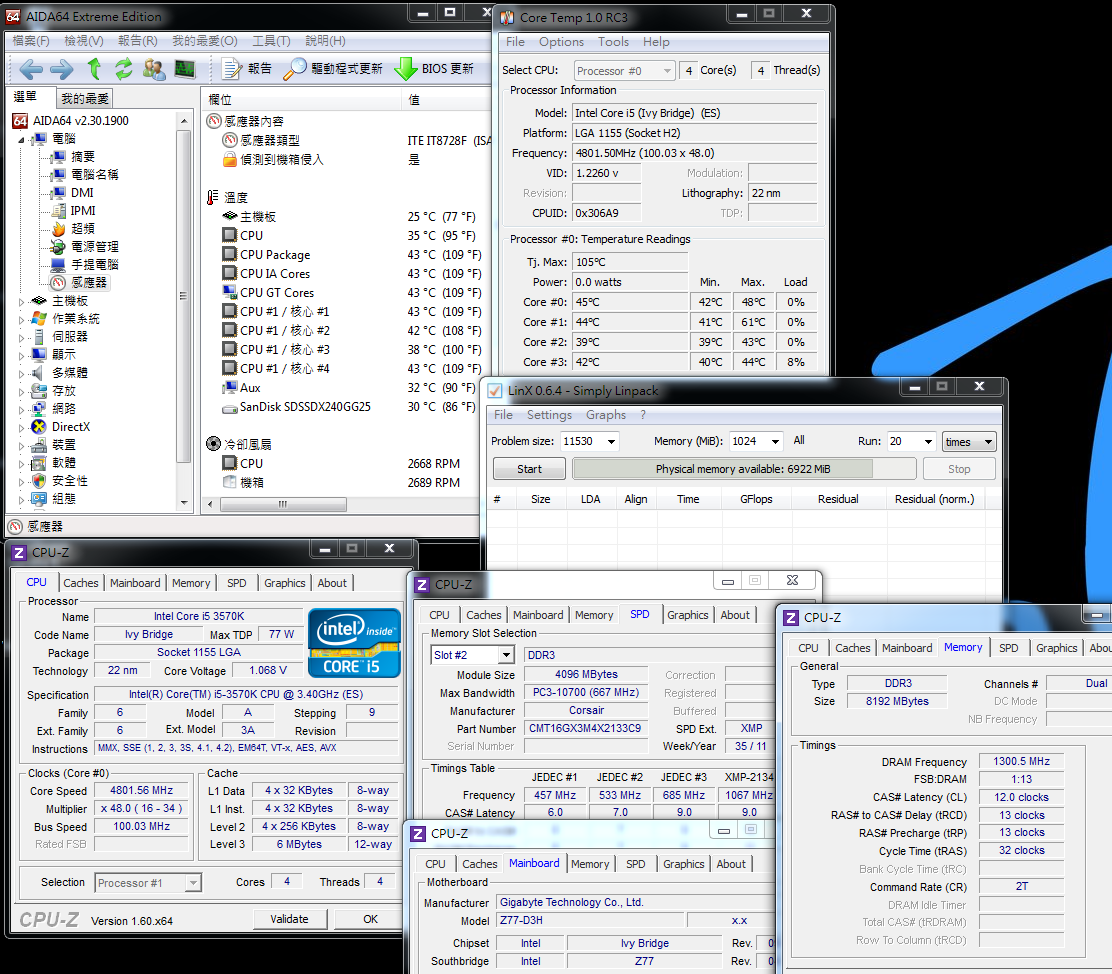Viewport: 1112px width, 974px height.
Task: Switch to SPD tab in CPU-Z Memory window
Action: 1008,648
